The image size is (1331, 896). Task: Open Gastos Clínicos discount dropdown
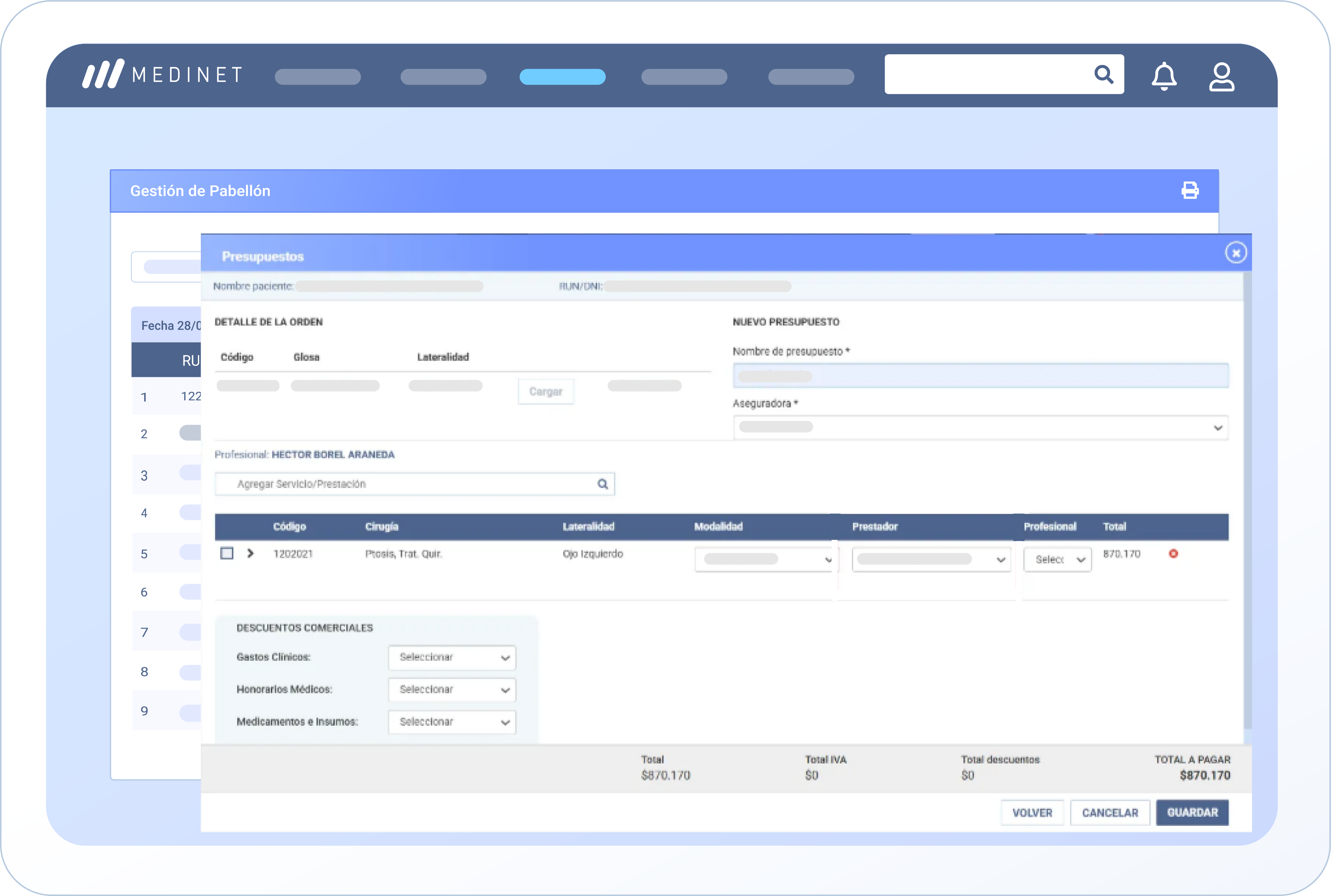click(452, 658)
